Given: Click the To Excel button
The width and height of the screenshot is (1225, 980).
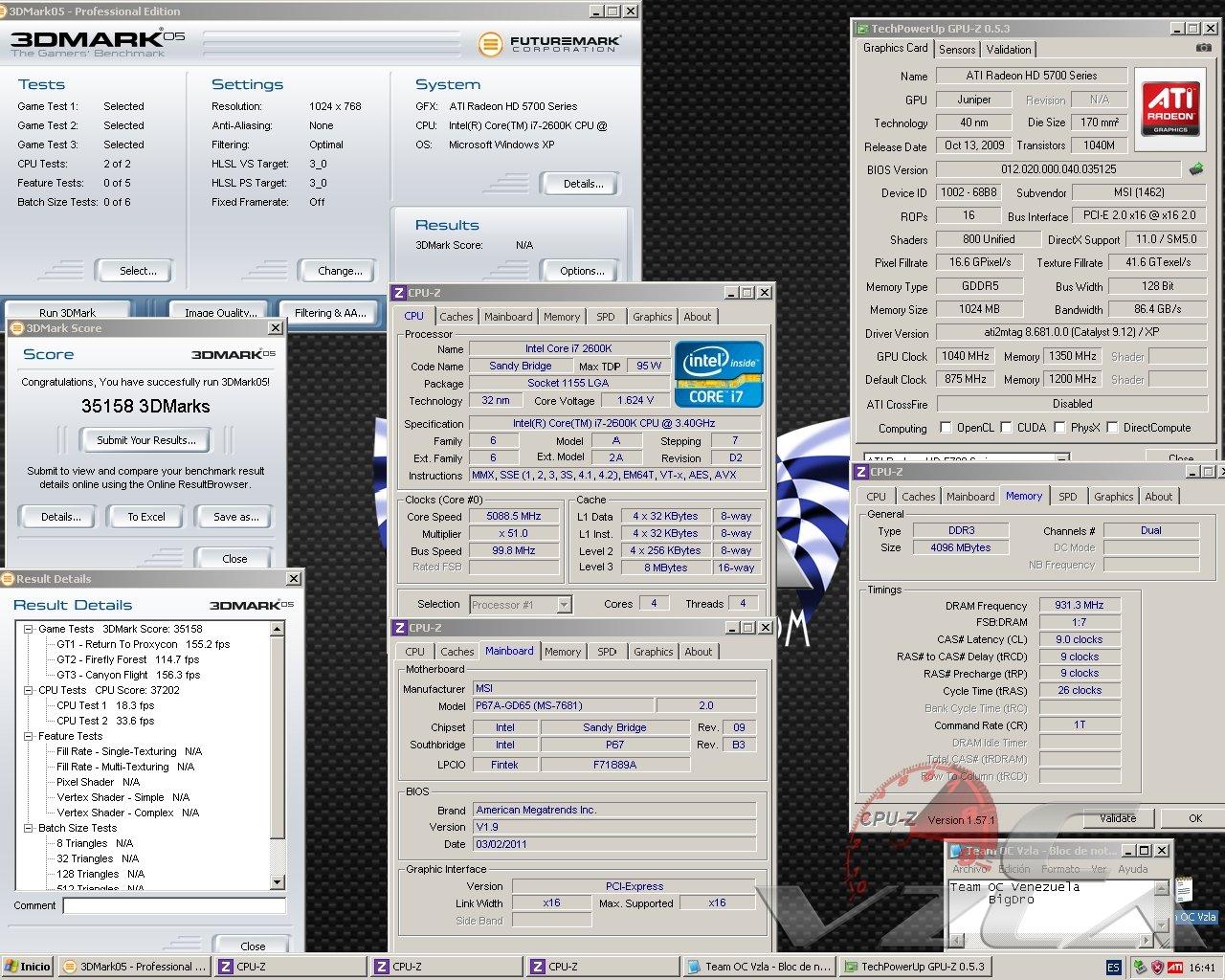Looking at the screenshot, I should 146,517.
